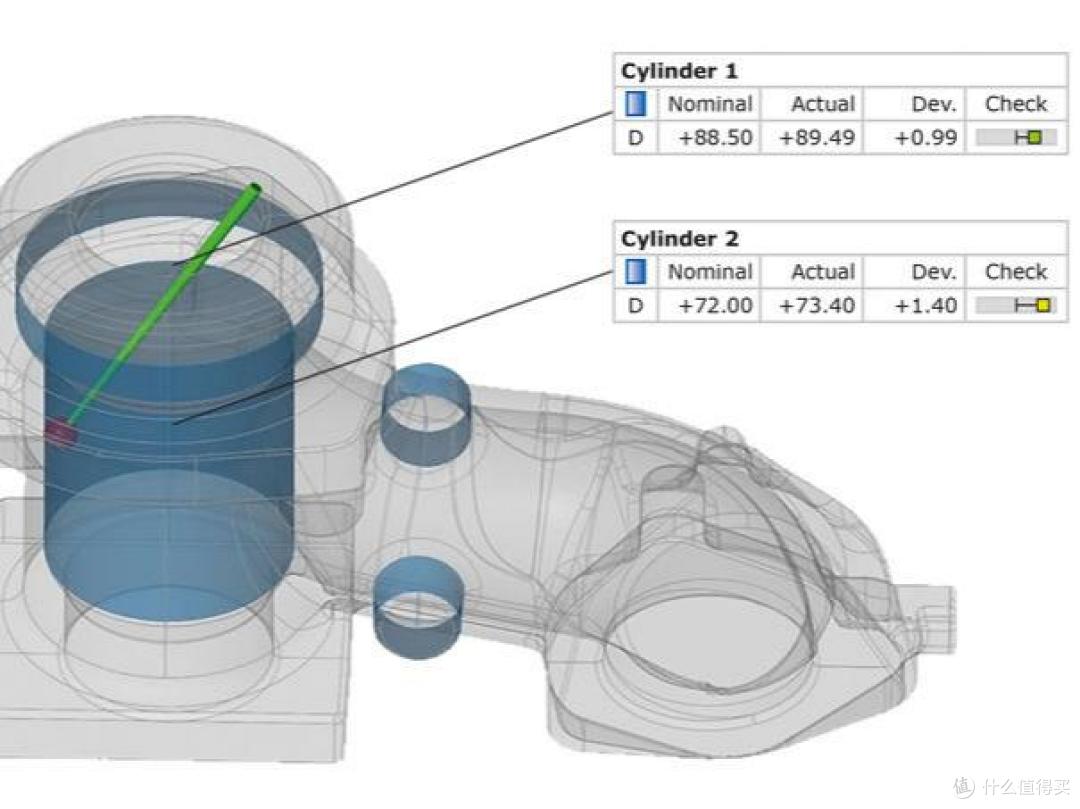Viewport: 1080px width, 809px height.
Task: Click Nominal header in Cylinder 2 table
Action: (709, 272)
